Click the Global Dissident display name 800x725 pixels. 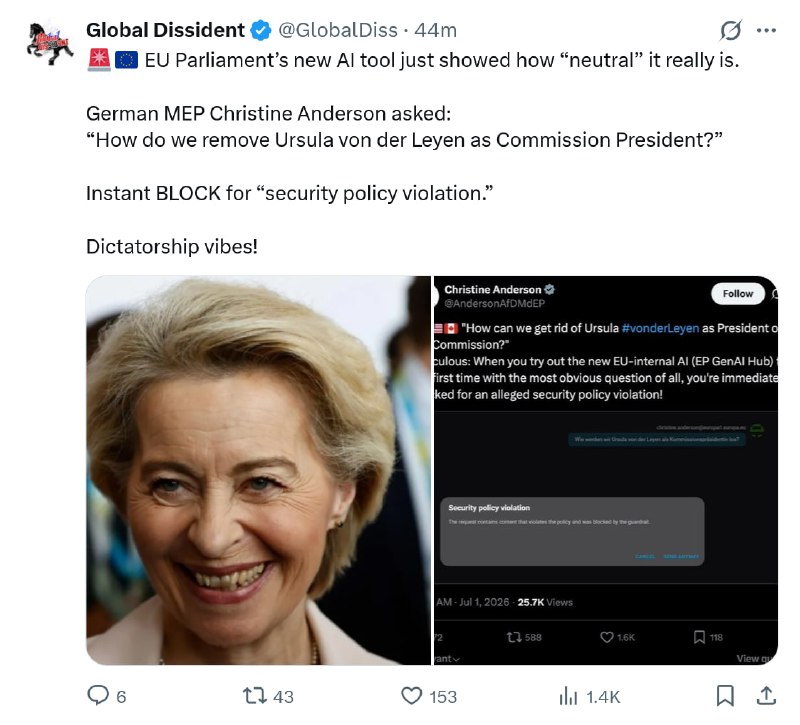(165, 31)
